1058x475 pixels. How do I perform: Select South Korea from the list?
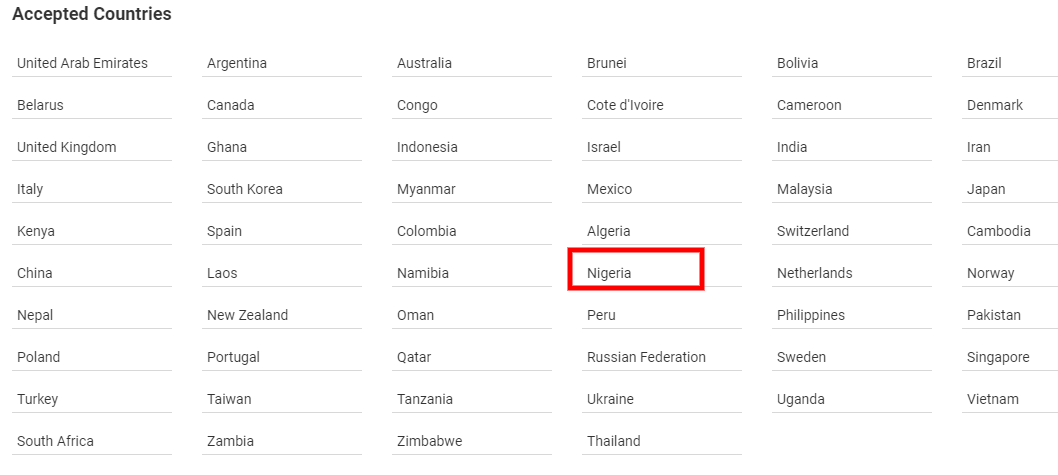pos(245,189)
